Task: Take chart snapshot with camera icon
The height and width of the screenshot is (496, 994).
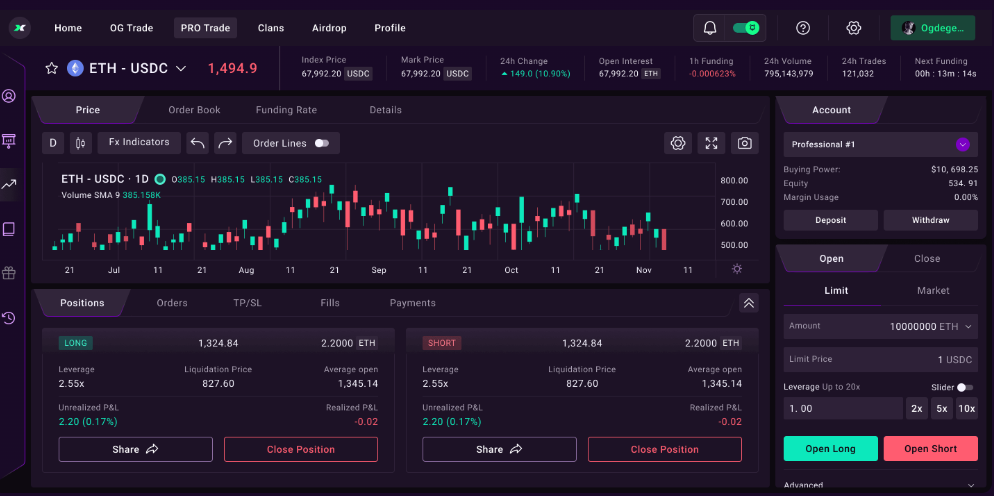Action: coord(744,143)
